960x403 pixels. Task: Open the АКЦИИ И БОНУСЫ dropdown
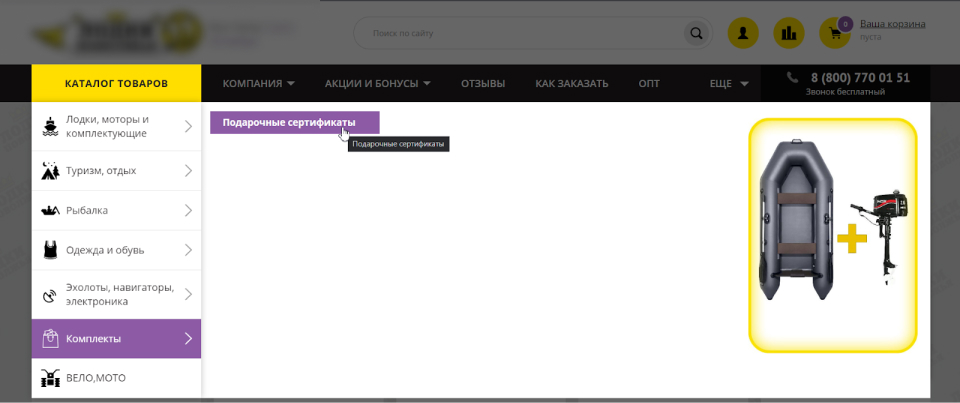click(377, 83)
